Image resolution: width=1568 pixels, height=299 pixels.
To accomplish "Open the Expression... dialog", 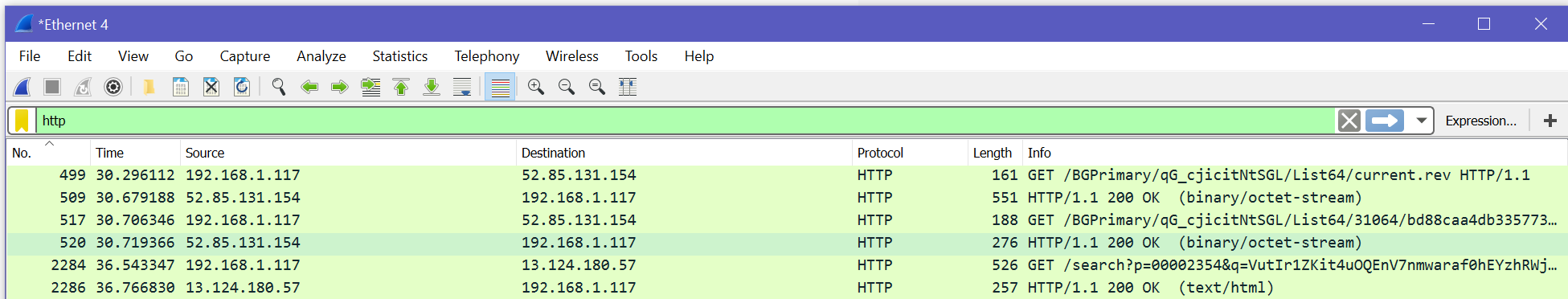I will [1480, 121].
